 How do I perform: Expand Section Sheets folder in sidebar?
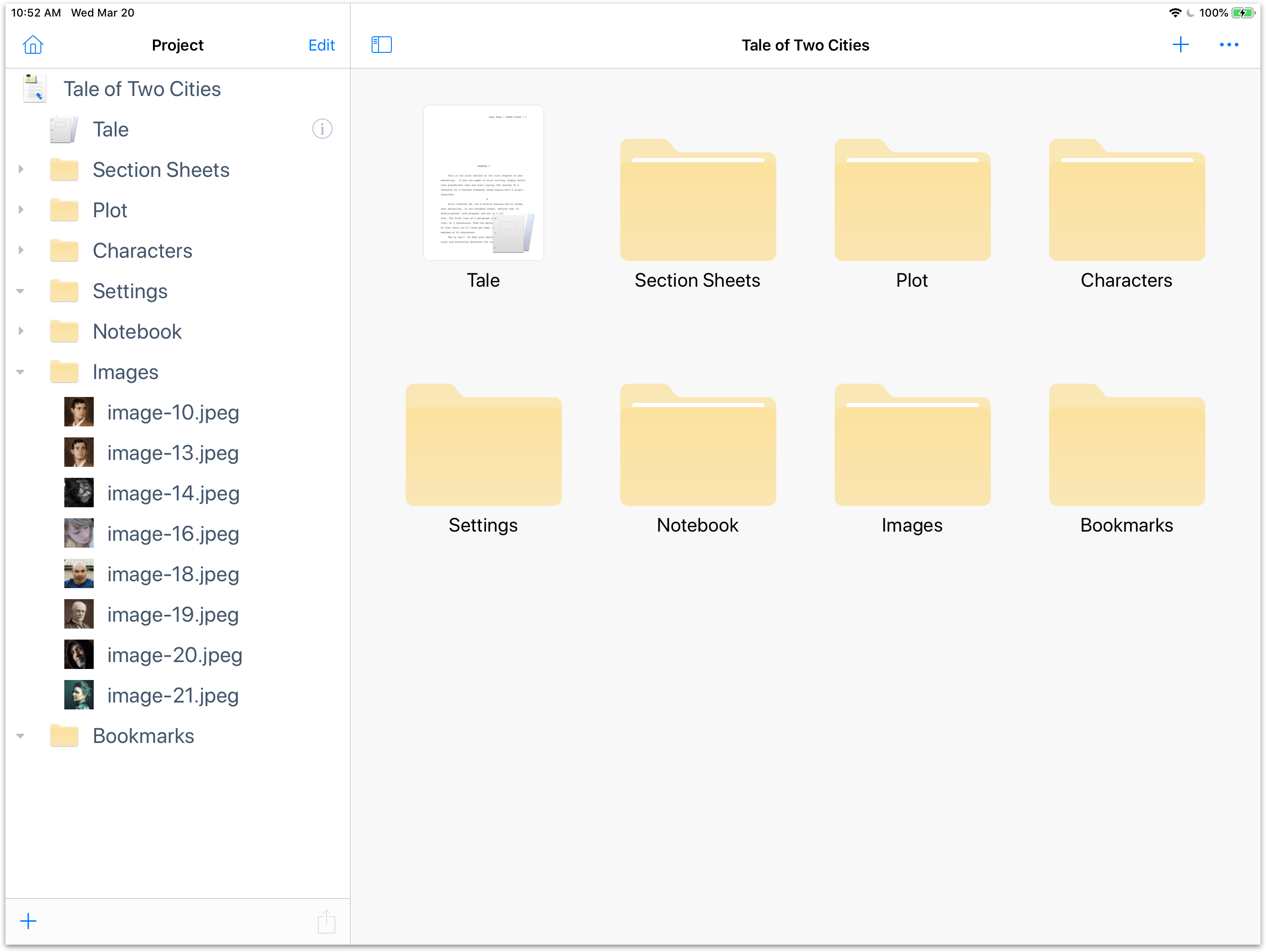[21, 170]
